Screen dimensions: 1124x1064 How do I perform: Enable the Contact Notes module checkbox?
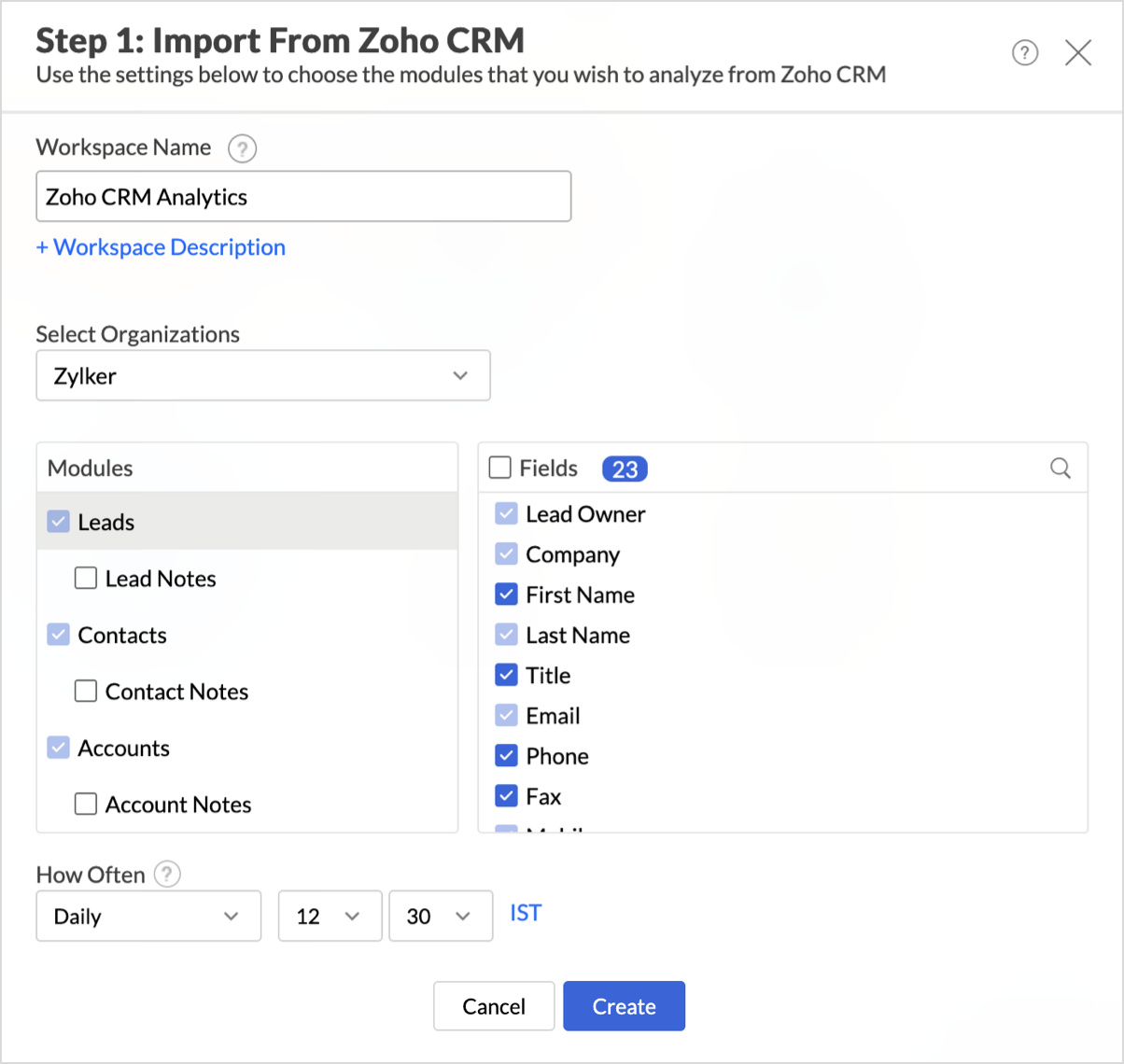pos(86,692)
